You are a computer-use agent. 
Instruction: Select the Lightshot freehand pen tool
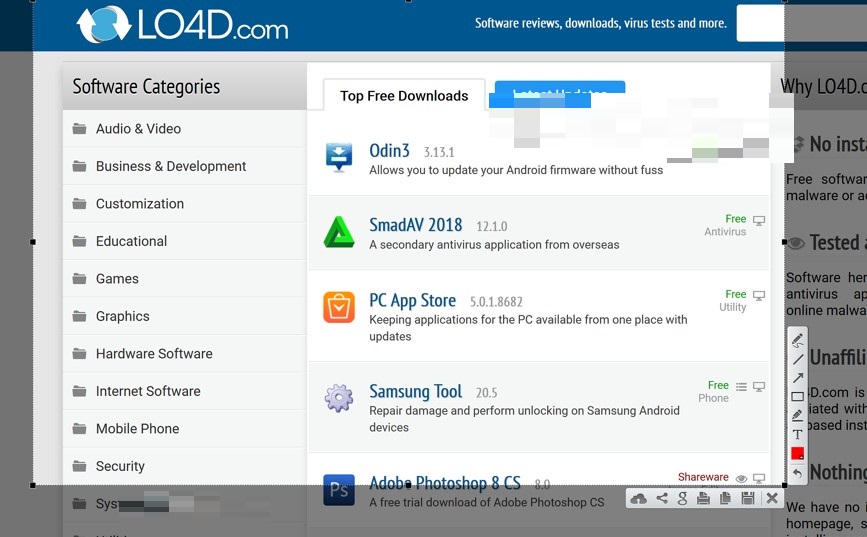(x=797, y=340)
